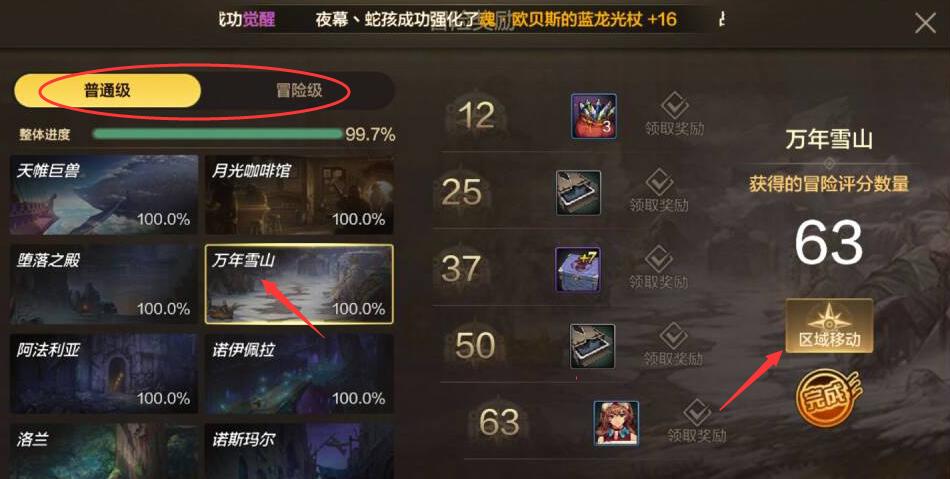This screenshot has height=479, width=950.
Task: Open the 堕落之殿 area card
Action: click(104, 285)
